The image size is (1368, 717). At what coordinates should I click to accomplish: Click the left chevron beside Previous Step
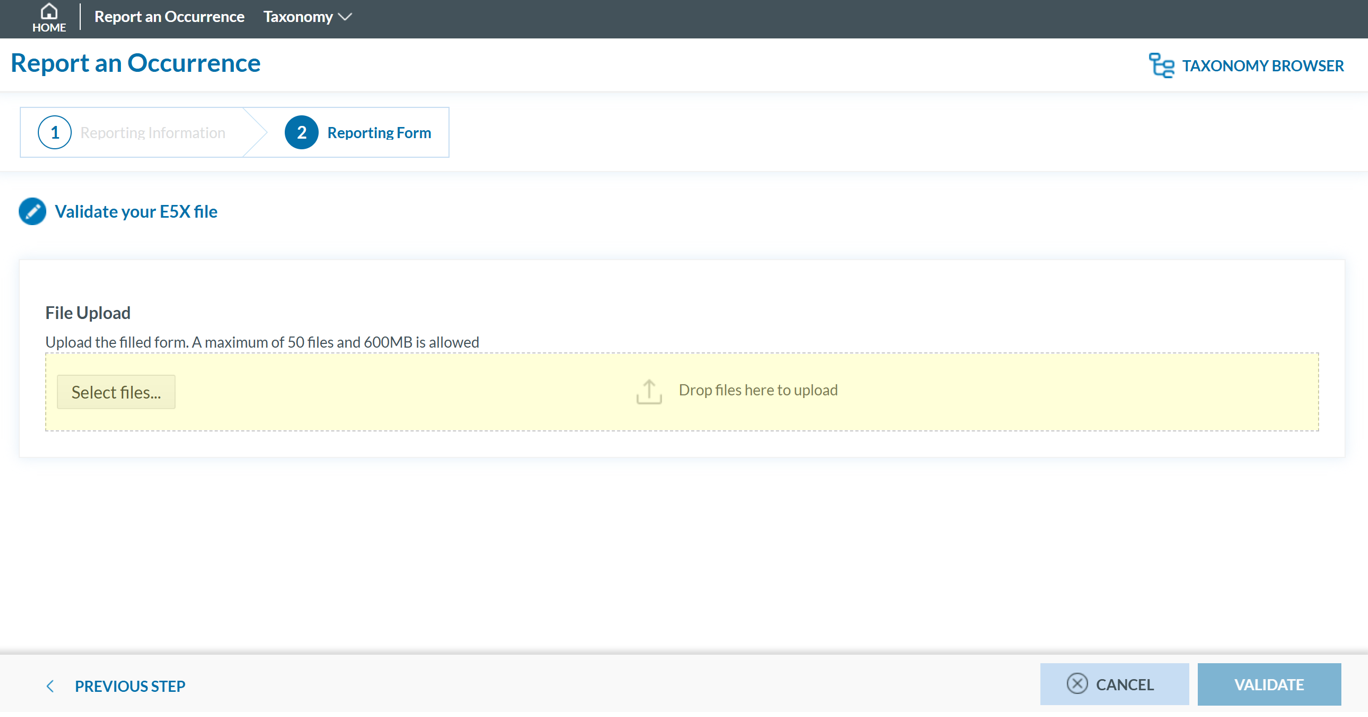[50, 686]
